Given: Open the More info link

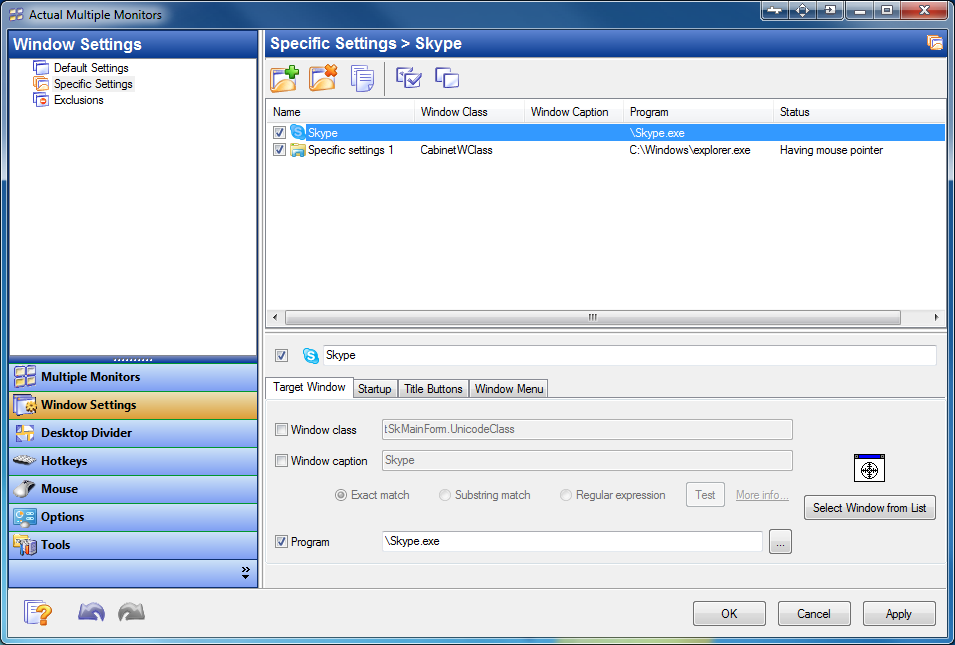Looking at the screenshot, I should [x=762, y=495].
